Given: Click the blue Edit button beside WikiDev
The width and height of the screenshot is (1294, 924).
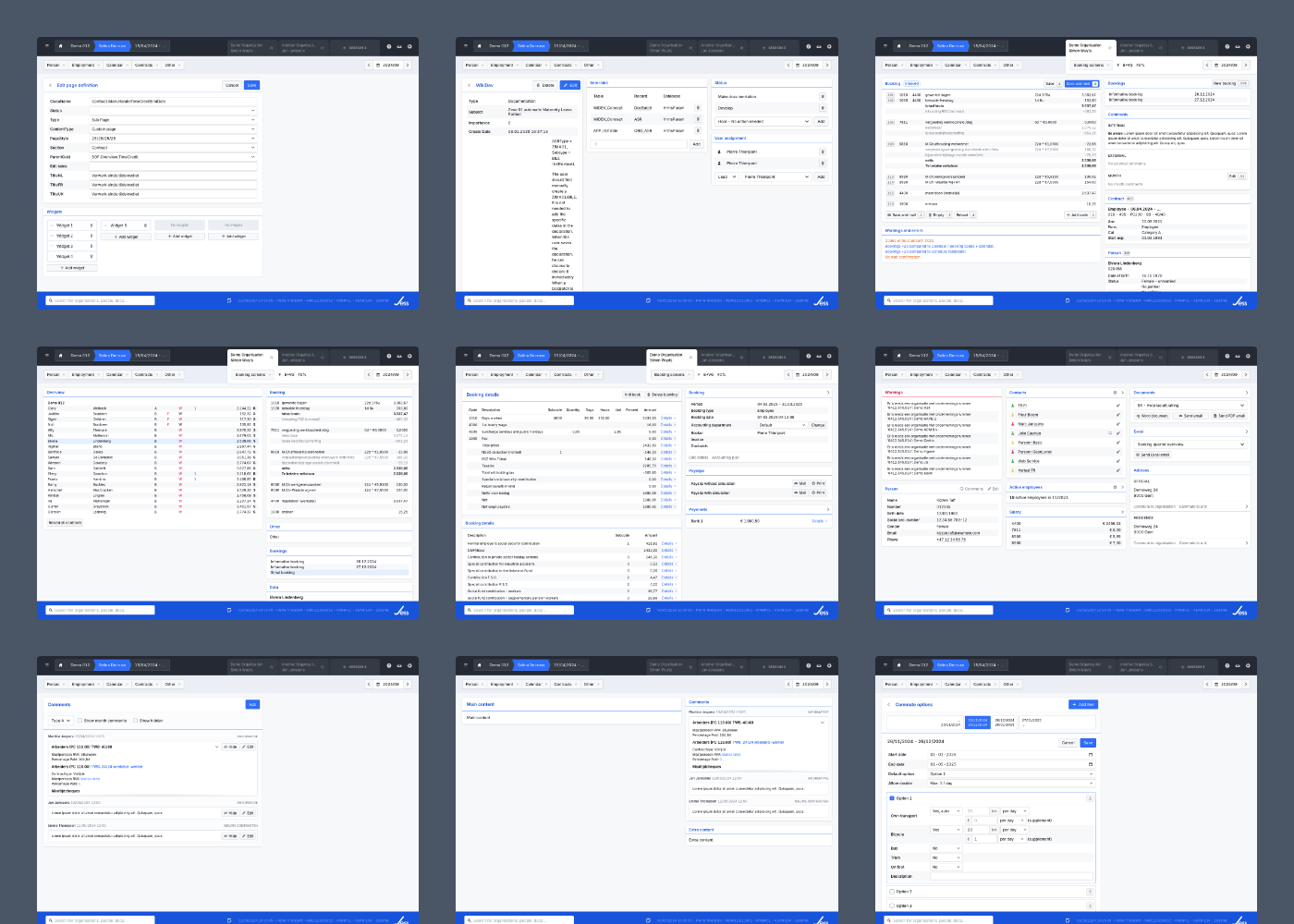Looking at the screenshot, I should point(570,85).
